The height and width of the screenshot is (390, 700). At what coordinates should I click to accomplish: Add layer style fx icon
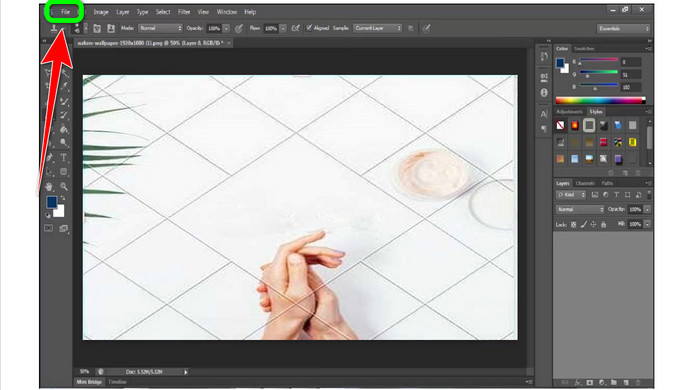[x=578, y=383]
